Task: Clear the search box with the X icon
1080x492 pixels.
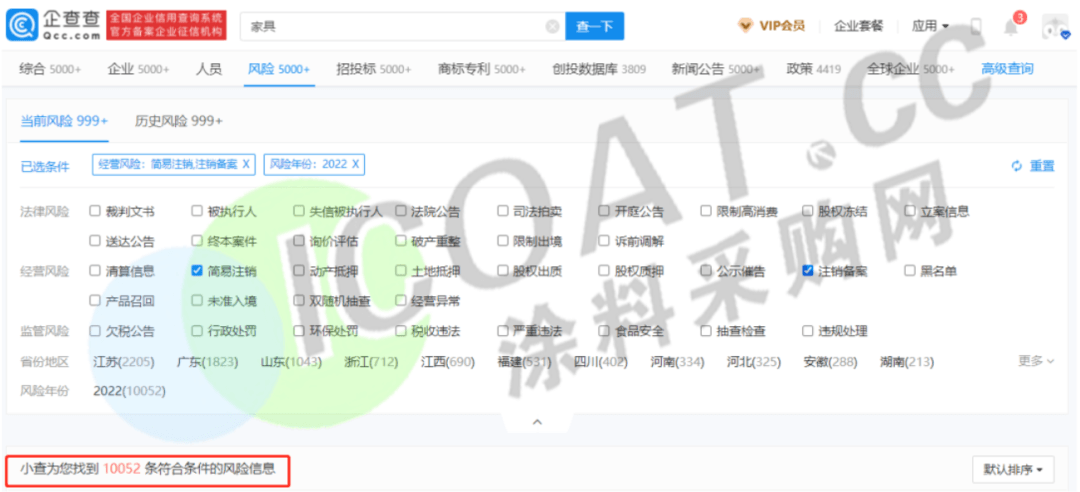Action: 552,27
